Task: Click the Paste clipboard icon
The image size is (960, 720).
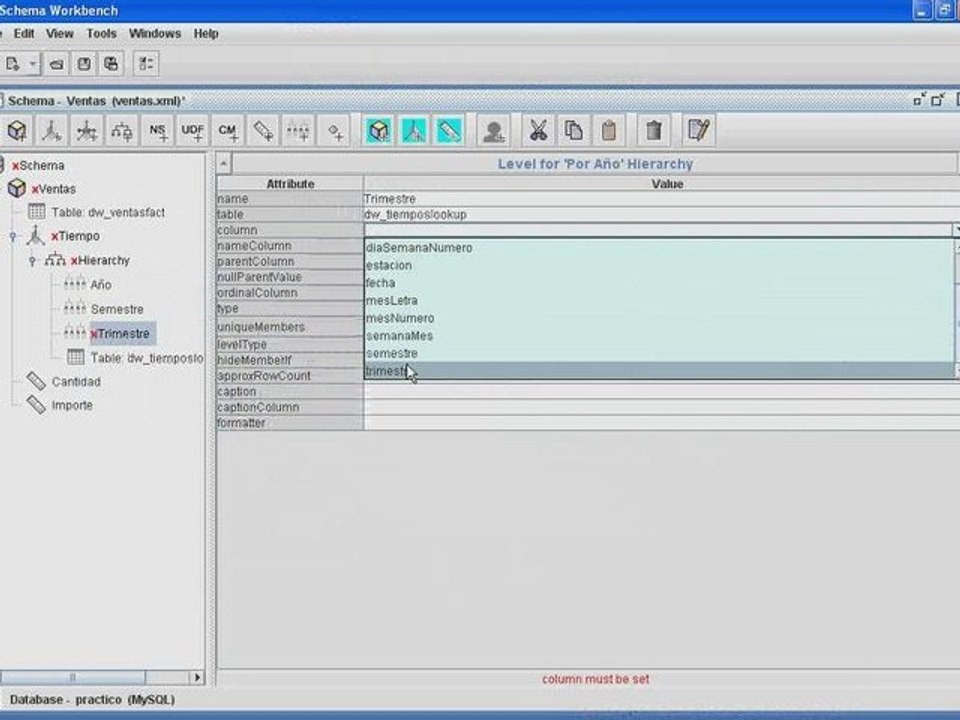Action: tap(609, 130)
